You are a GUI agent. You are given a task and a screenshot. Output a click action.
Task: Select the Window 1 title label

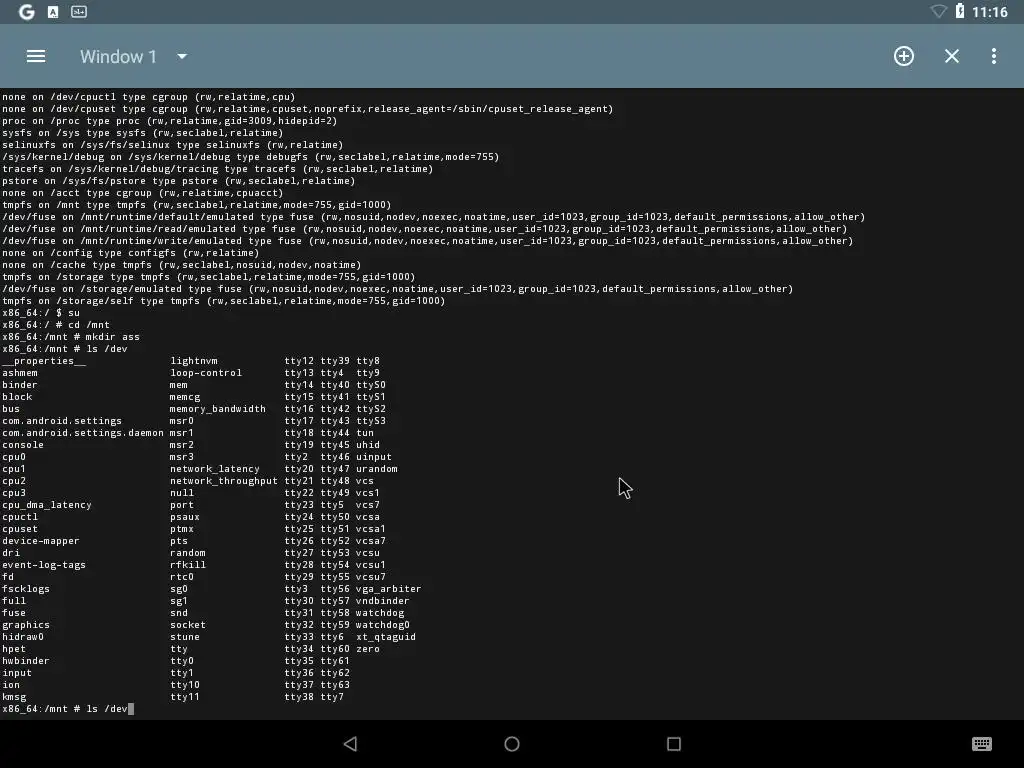(x=118, y=57)
